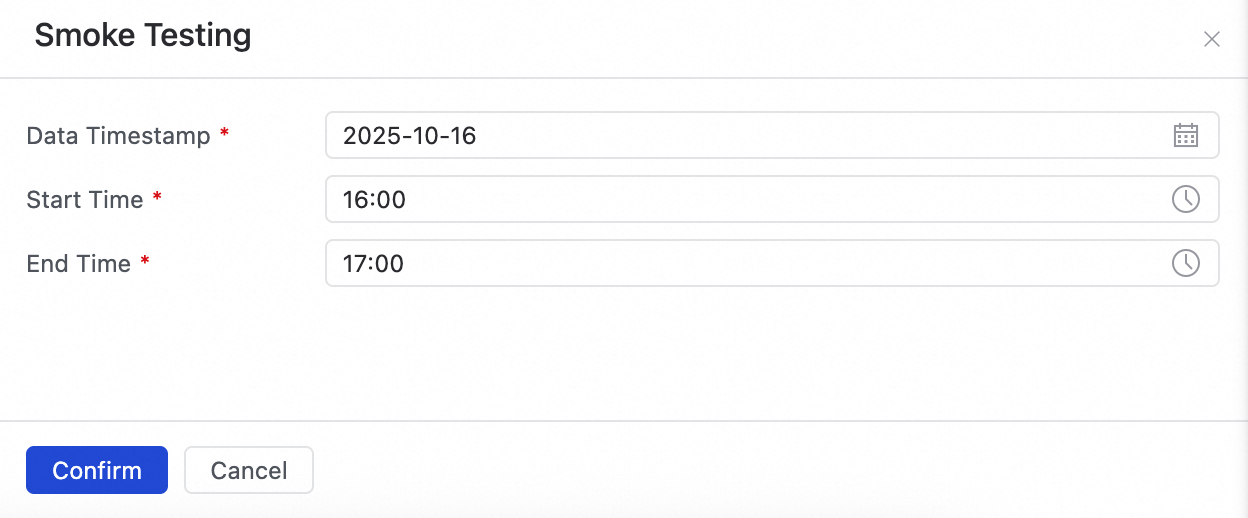Click the clock icon in Start Time field
Screen dimensions: 1248x518
coord(1185,199)
